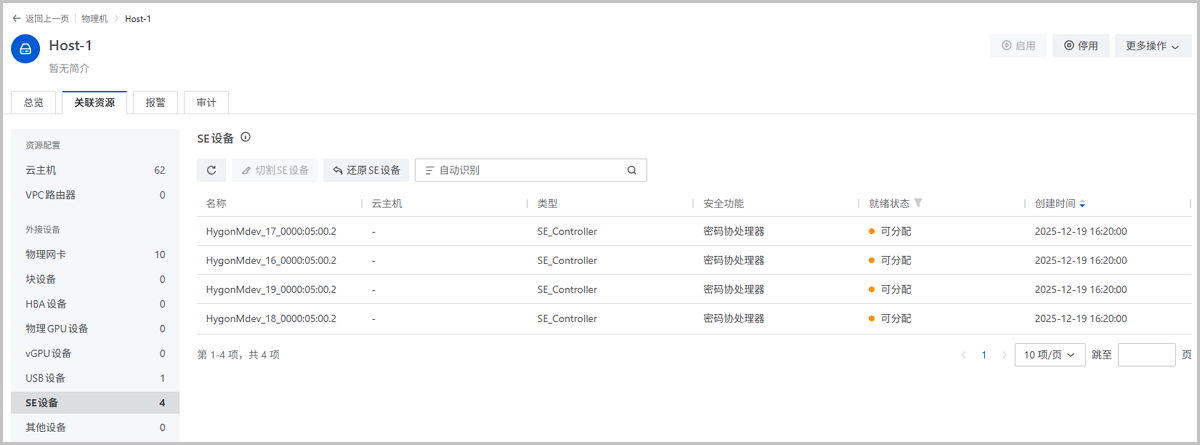Sort by 创建时间 using the arrow icon
Viewport: 1200px width, 445px height.
[x=1082, y=204]
